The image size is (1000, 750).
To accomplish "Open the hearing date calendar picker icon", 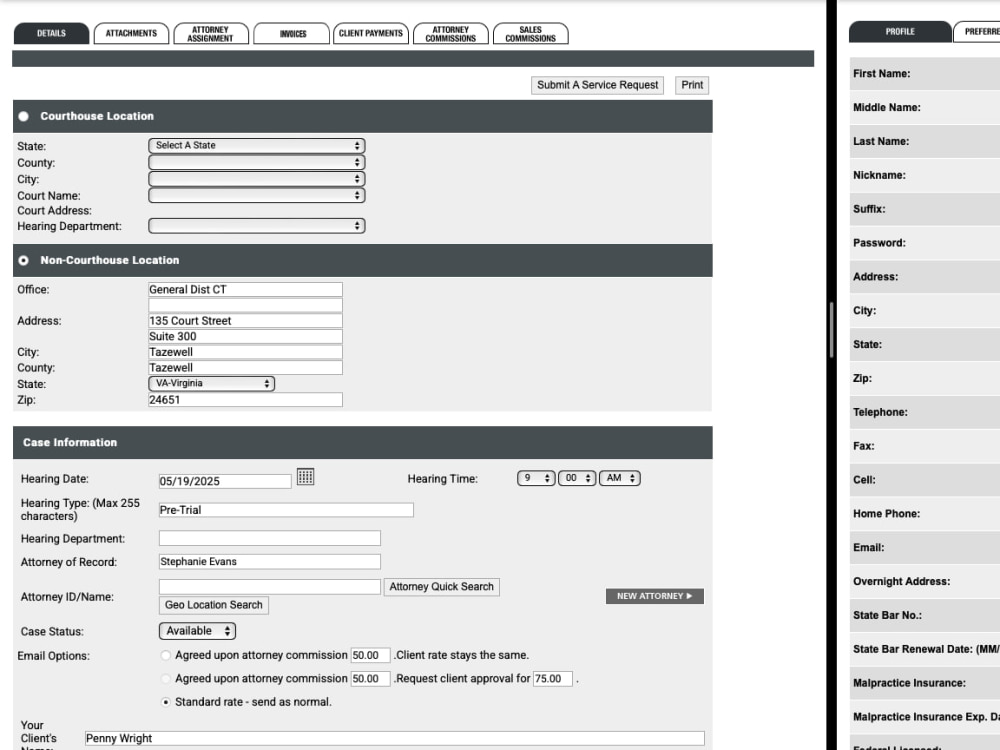I will click(305, 477).
